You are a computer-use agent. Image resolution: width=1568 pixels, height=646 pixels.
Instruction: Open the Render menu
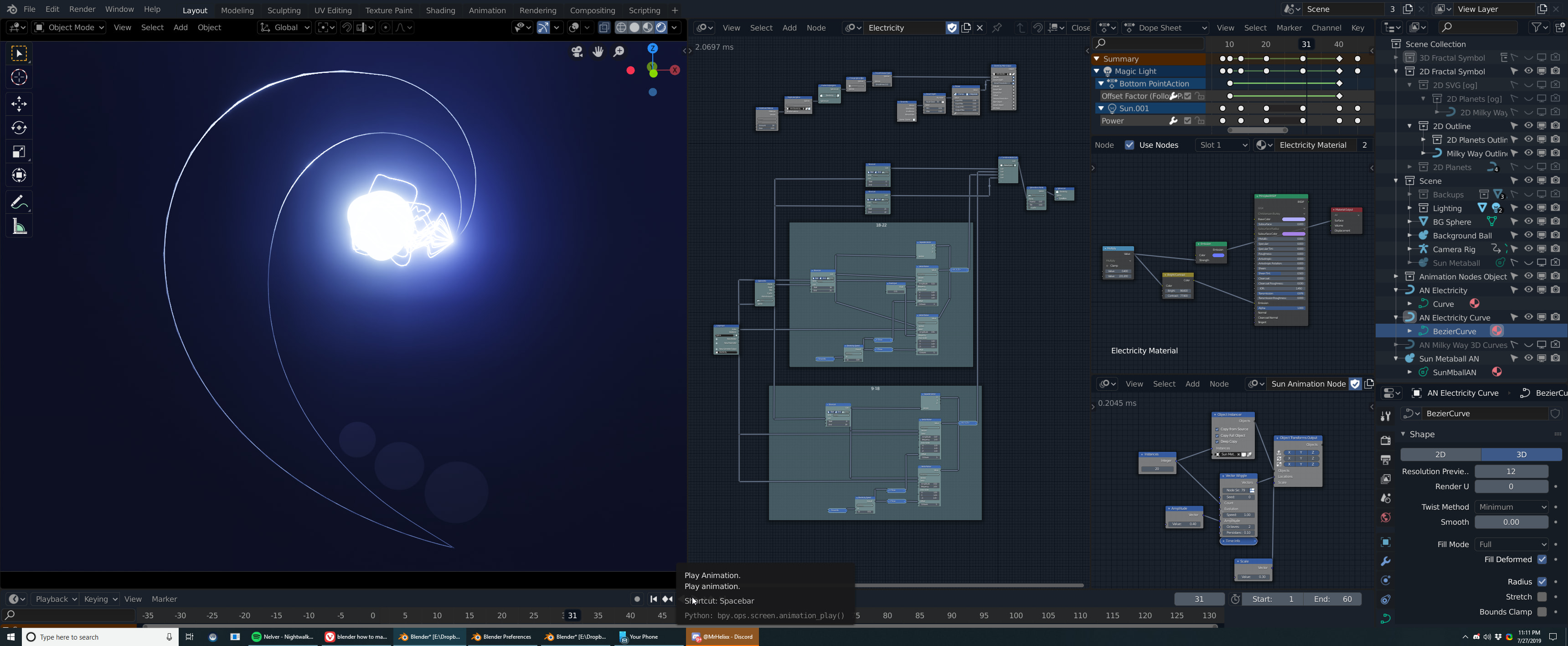(x=82, y=10)
